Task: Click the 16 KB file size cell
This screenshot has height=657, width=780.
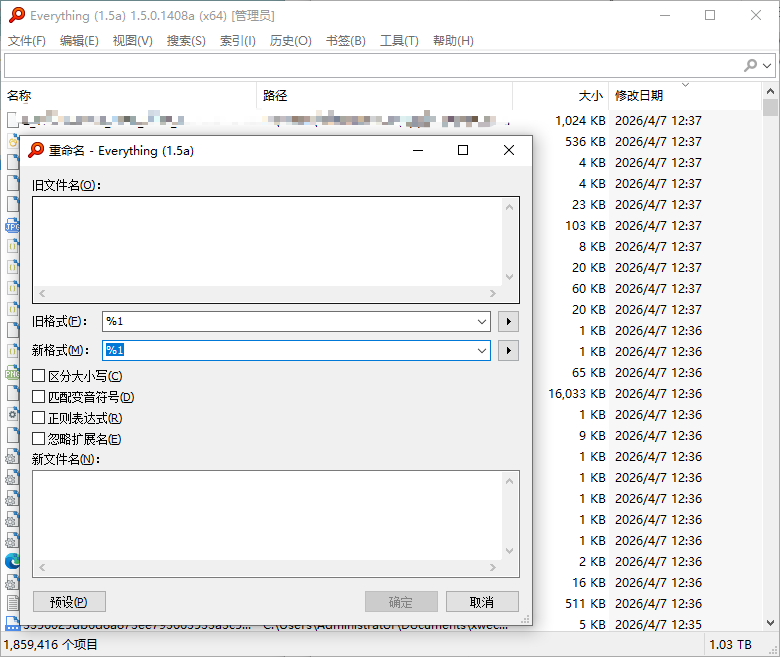Action: point(588,583)
